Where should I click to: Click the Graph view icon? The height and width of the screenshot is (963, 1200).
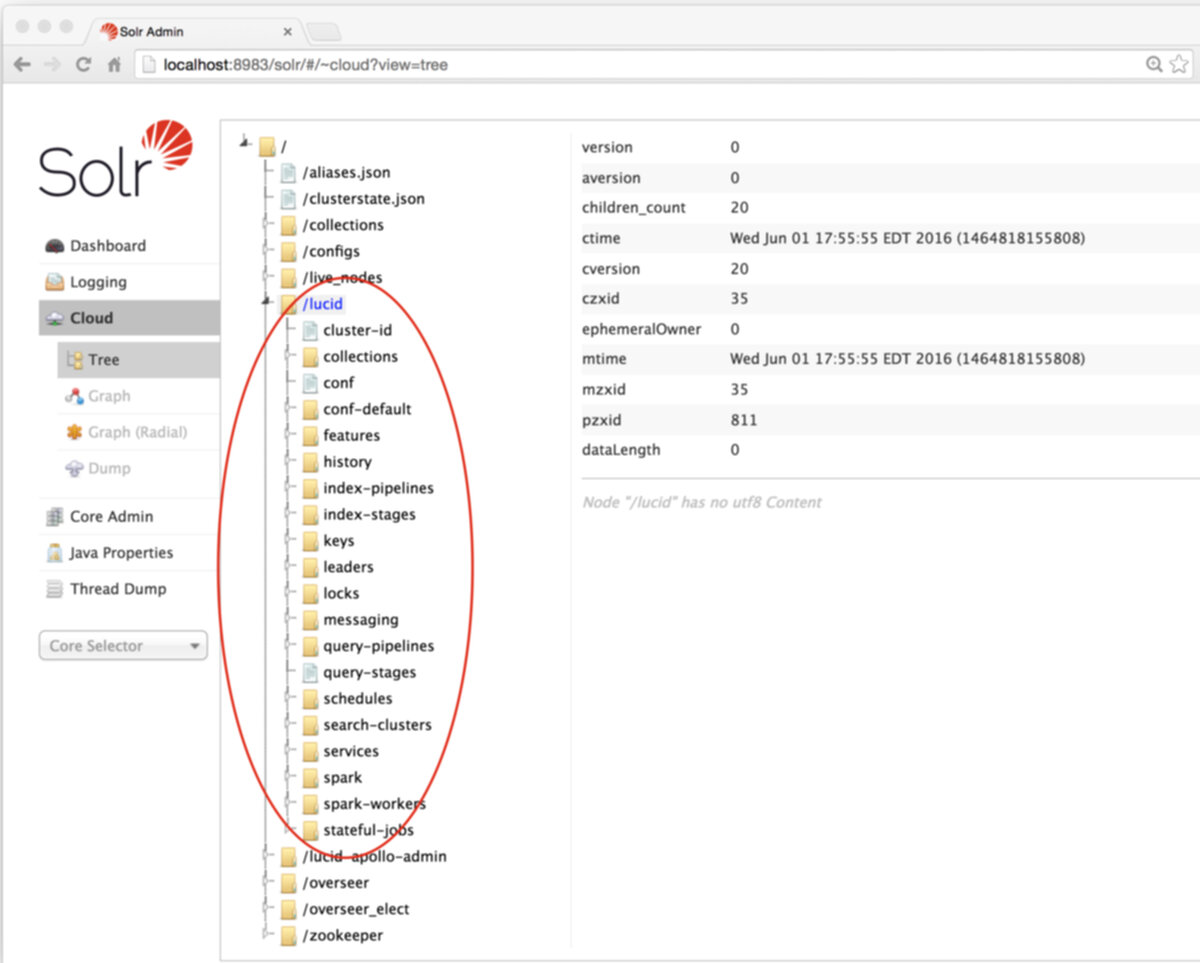[x=74, y=396]
